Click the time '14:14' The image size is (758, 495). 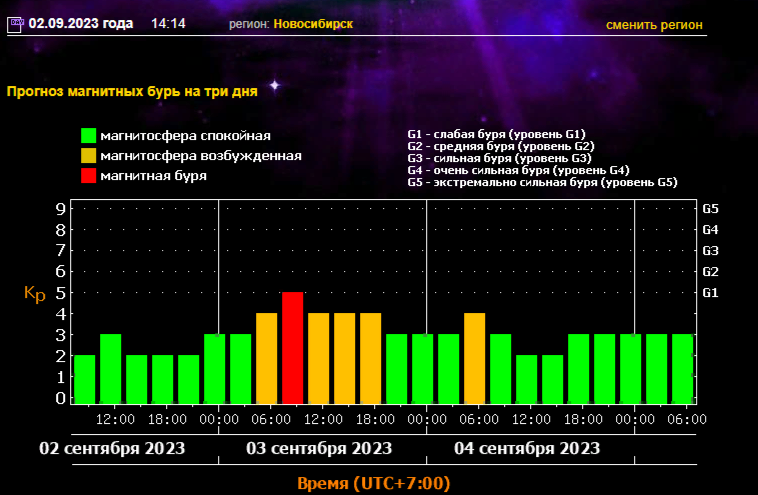[168, 23]
